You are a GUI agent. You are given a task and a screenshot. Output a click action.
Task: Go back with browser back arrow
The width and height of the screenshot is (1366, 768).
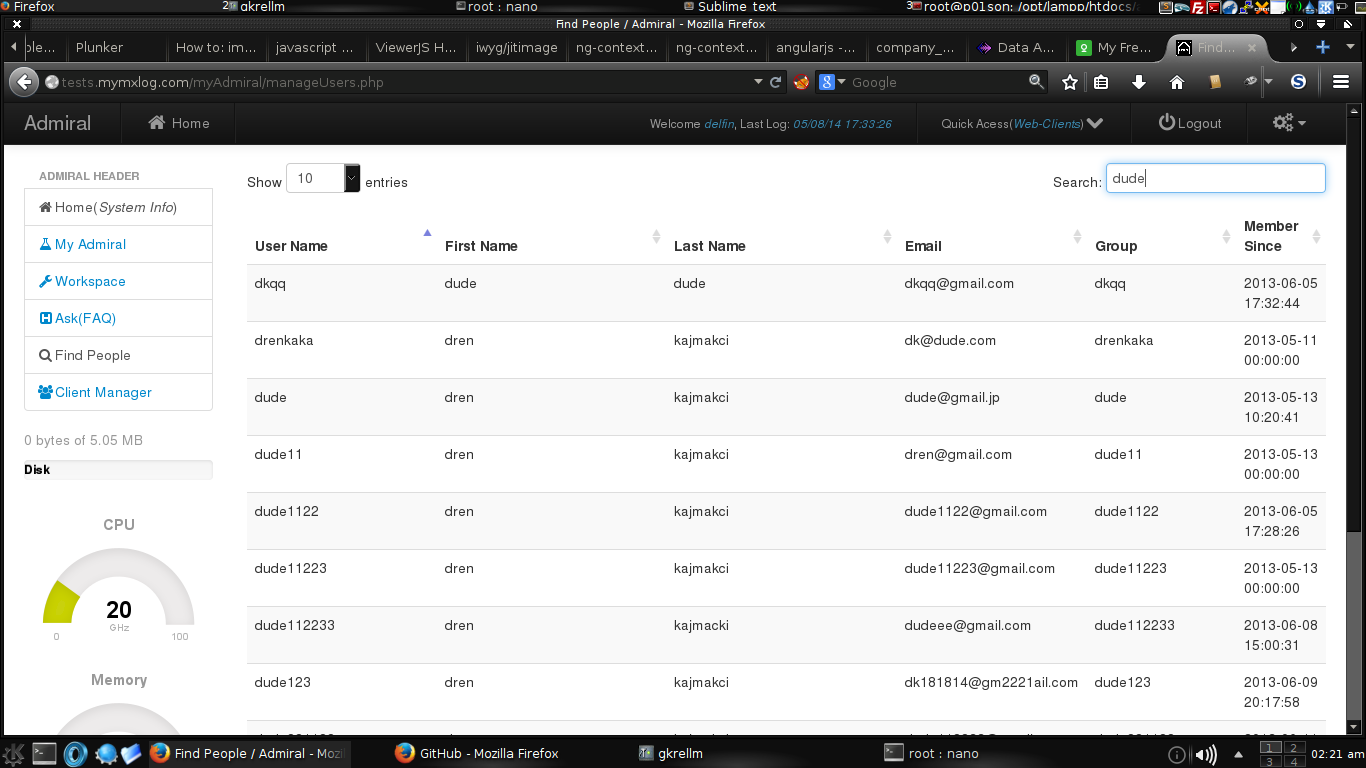[24, 82]
